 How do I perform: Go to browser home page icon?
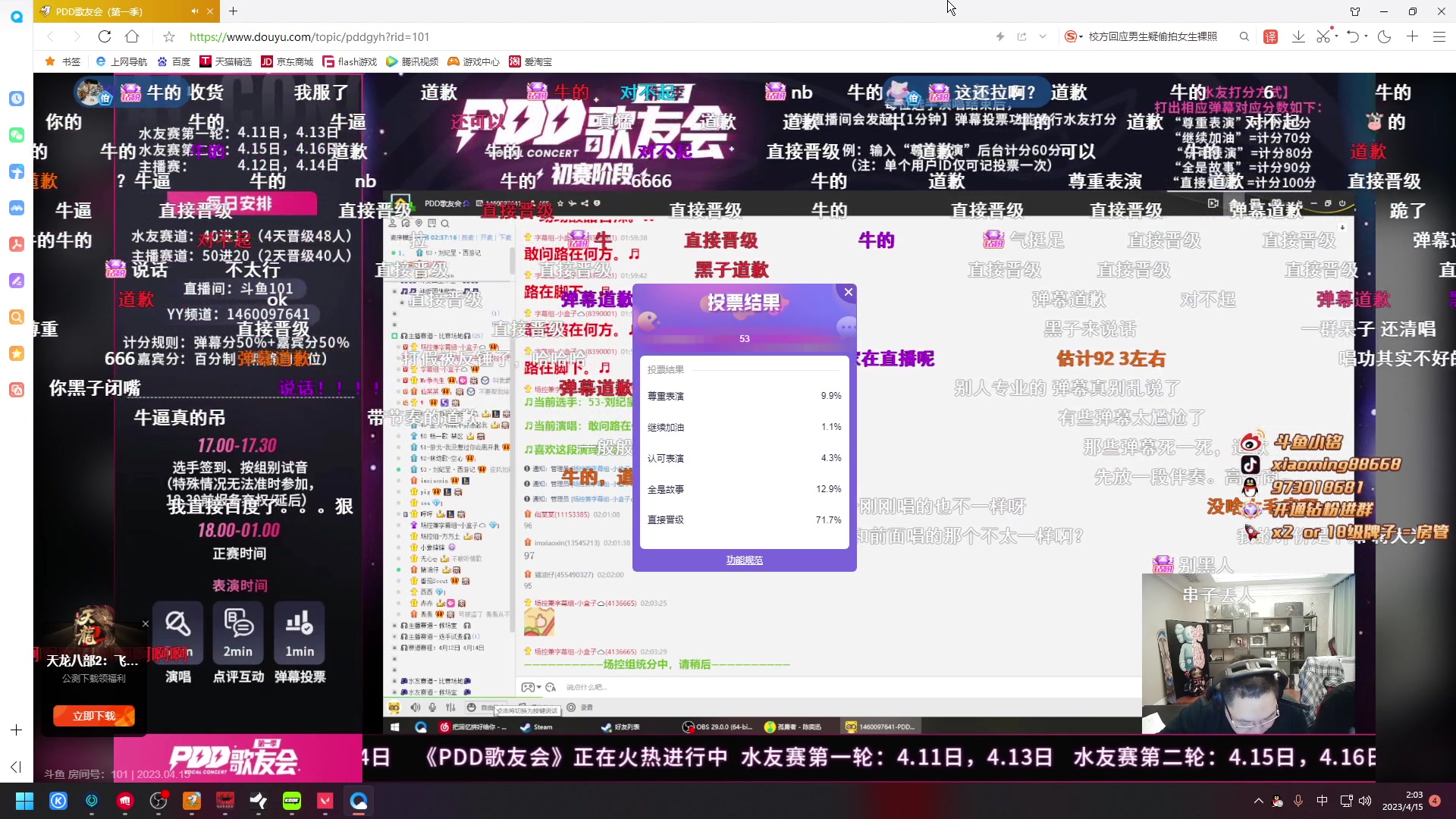pyautogui.click(x=132, y=36)
